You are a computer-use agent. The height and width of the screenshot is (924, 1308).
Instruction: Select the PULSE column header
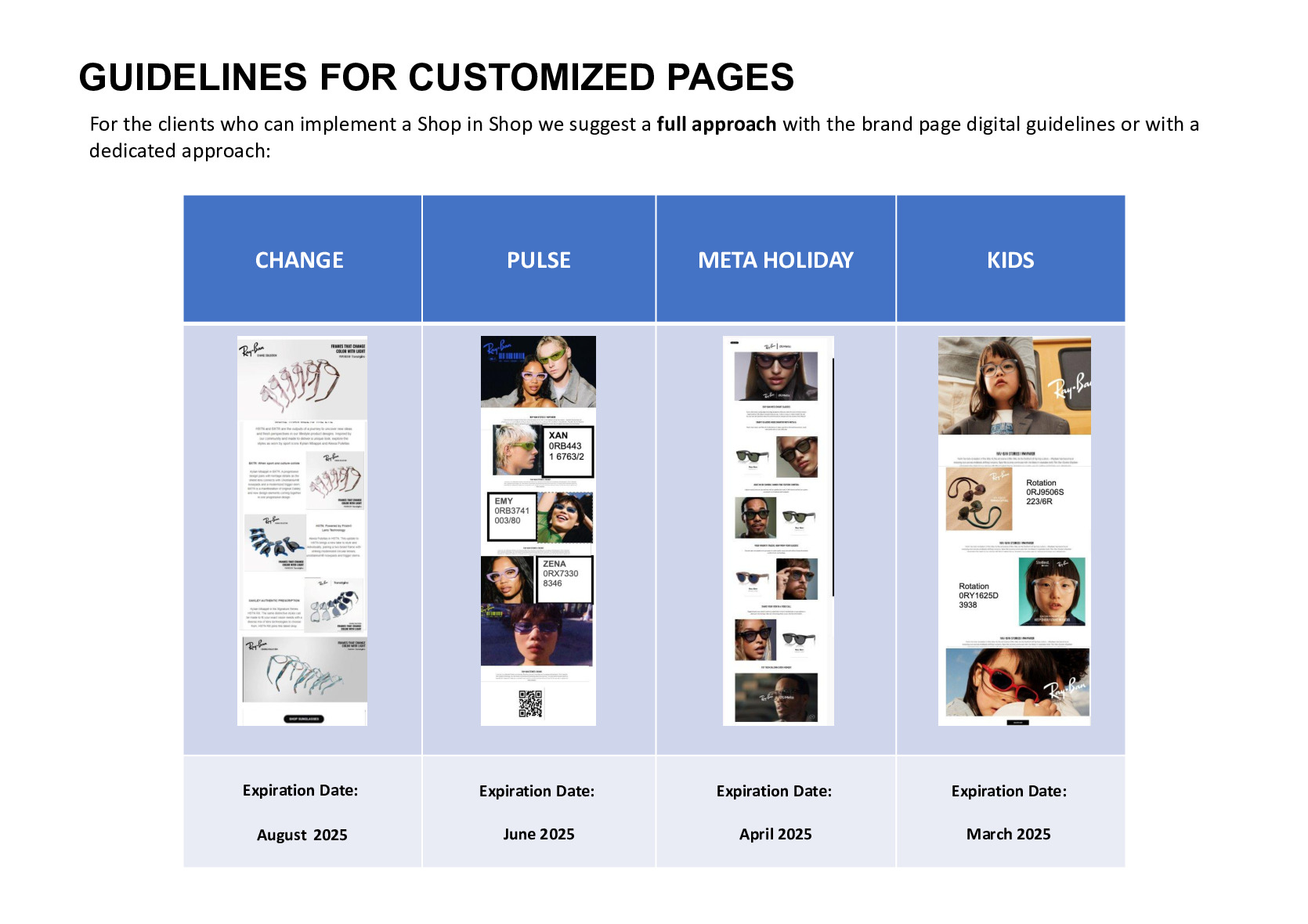pyautogui.click(x=539, y=259)
